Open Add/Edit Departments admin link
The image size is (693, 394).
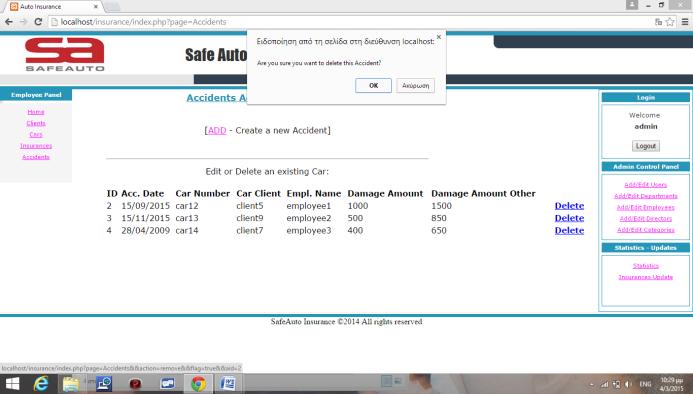pos(646,196)
